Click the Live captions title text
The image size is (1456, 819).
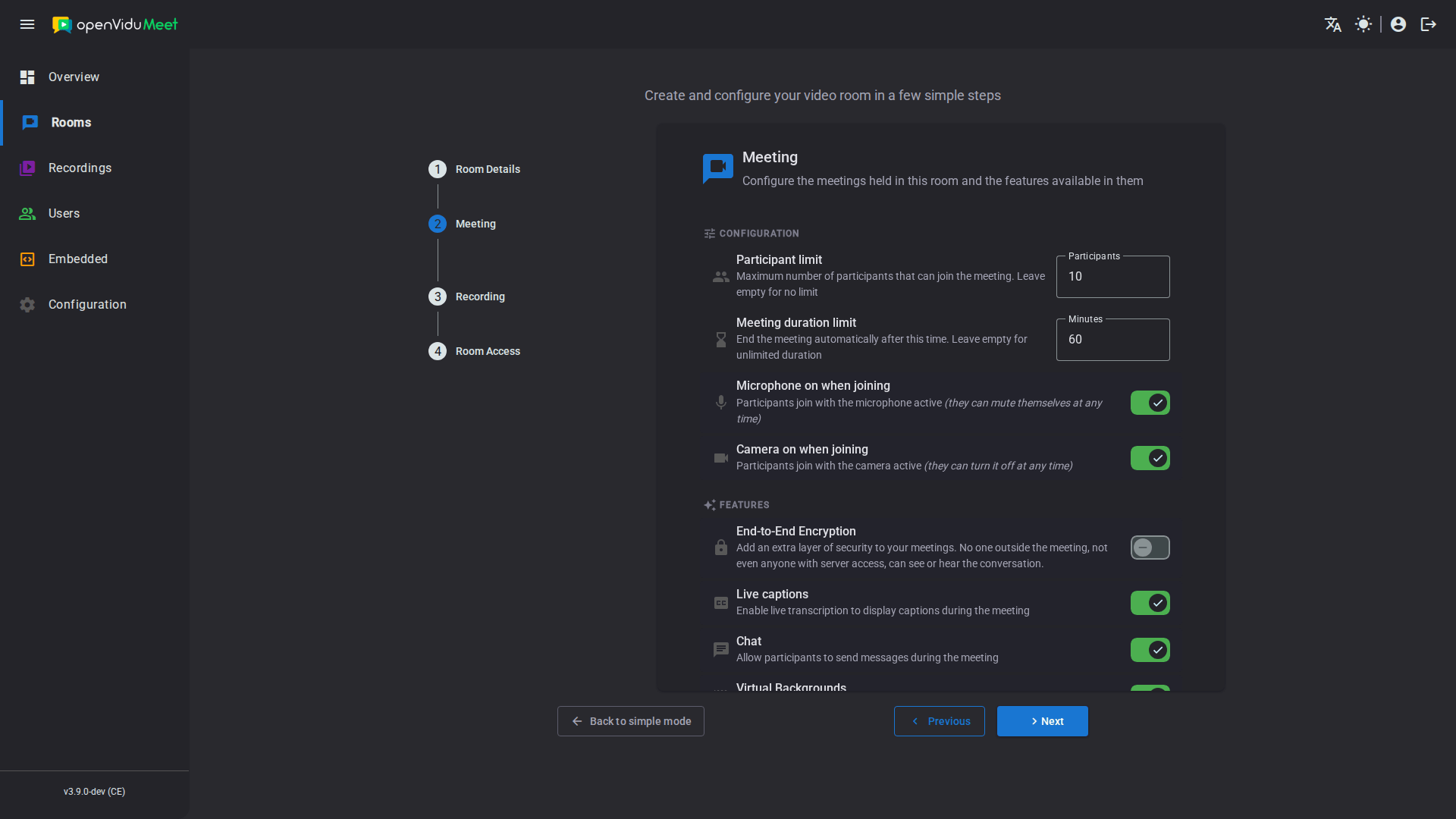(772, 595)
